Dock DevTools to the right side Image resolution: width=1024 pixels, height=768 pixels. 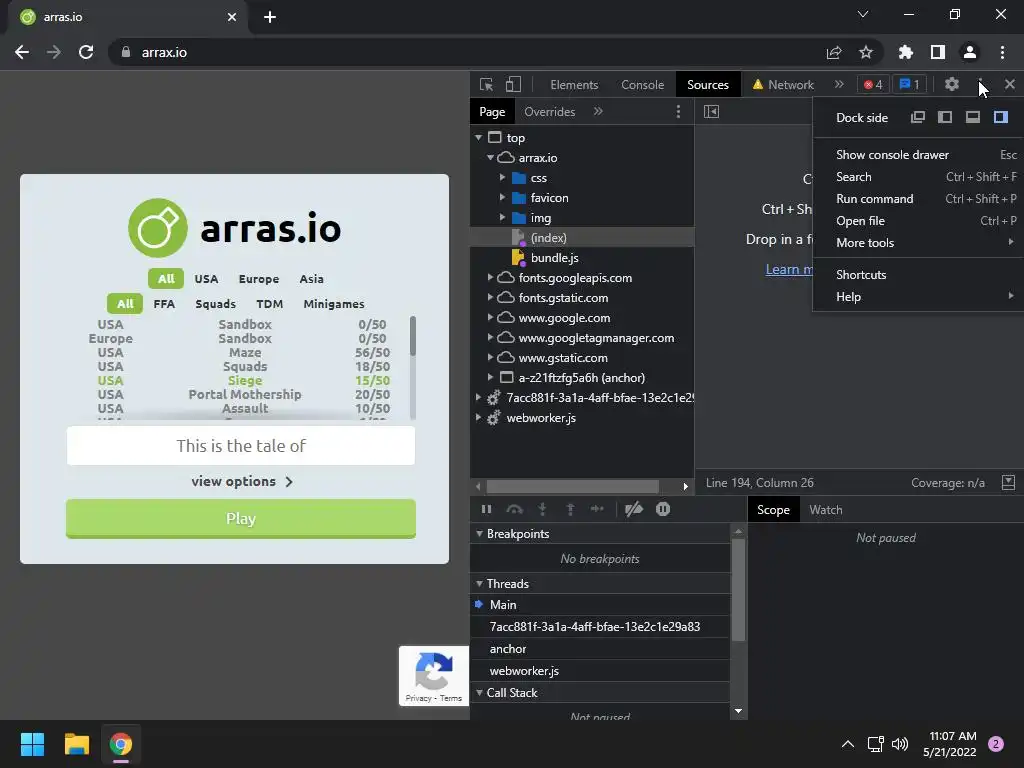tap(1001, 118)
